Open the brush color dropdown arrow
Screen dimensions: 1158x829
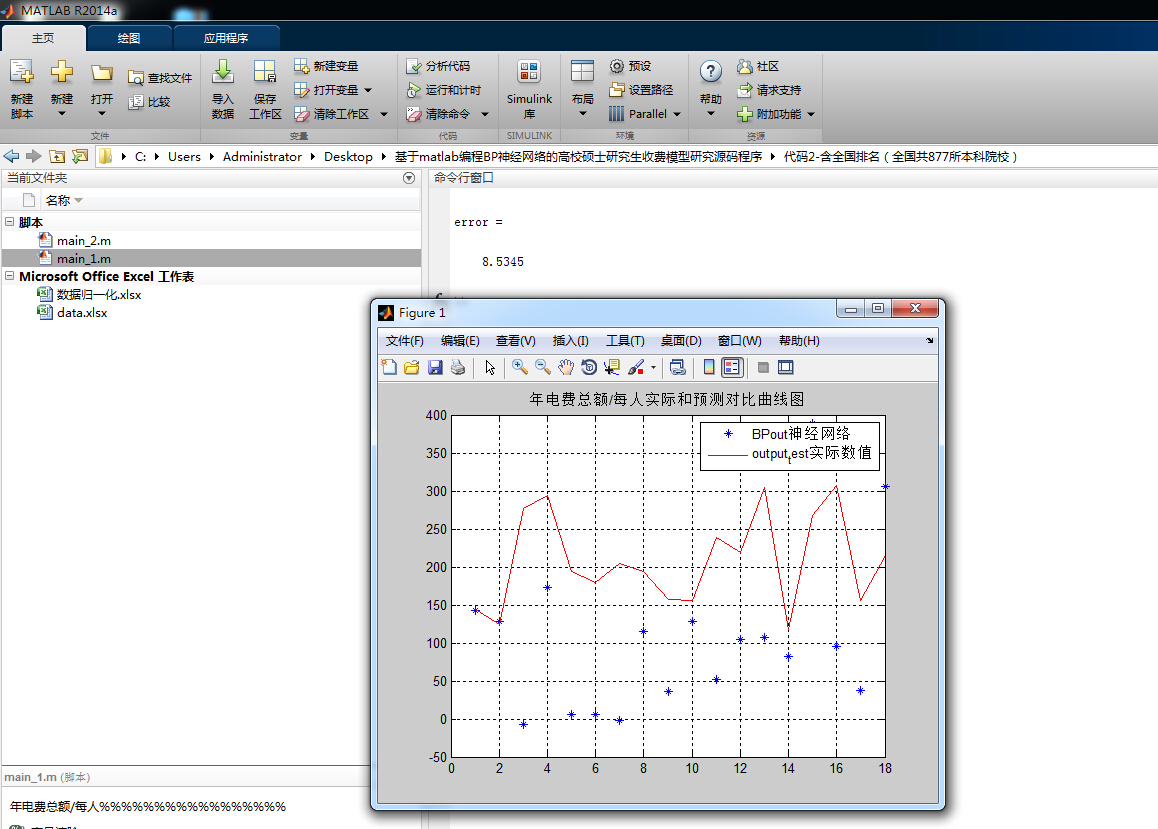tap(653, 367)
